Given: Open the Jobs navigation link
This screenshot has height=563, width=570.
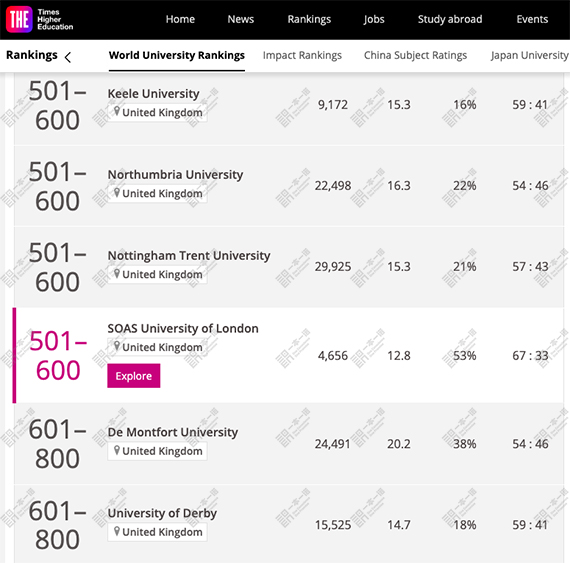Looking at the screenshot, I should [x=374, y=19].
